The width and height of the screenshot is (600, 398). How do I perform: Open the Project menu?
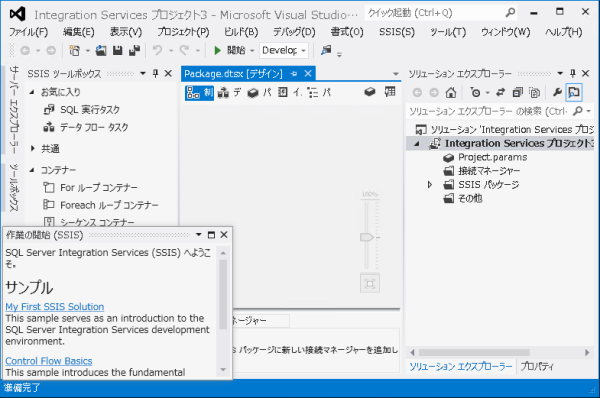point(183,32)
